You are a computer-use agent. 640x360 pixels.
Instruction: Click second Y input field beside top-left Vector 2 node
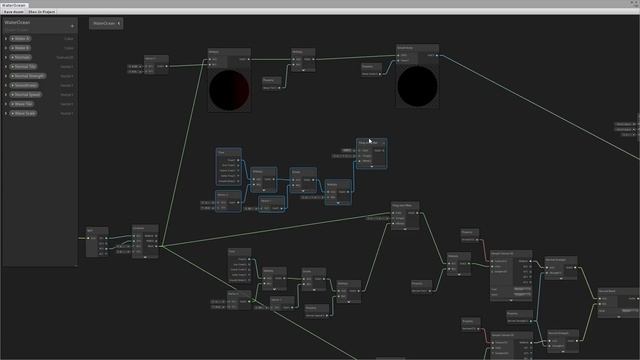point(135,71)
